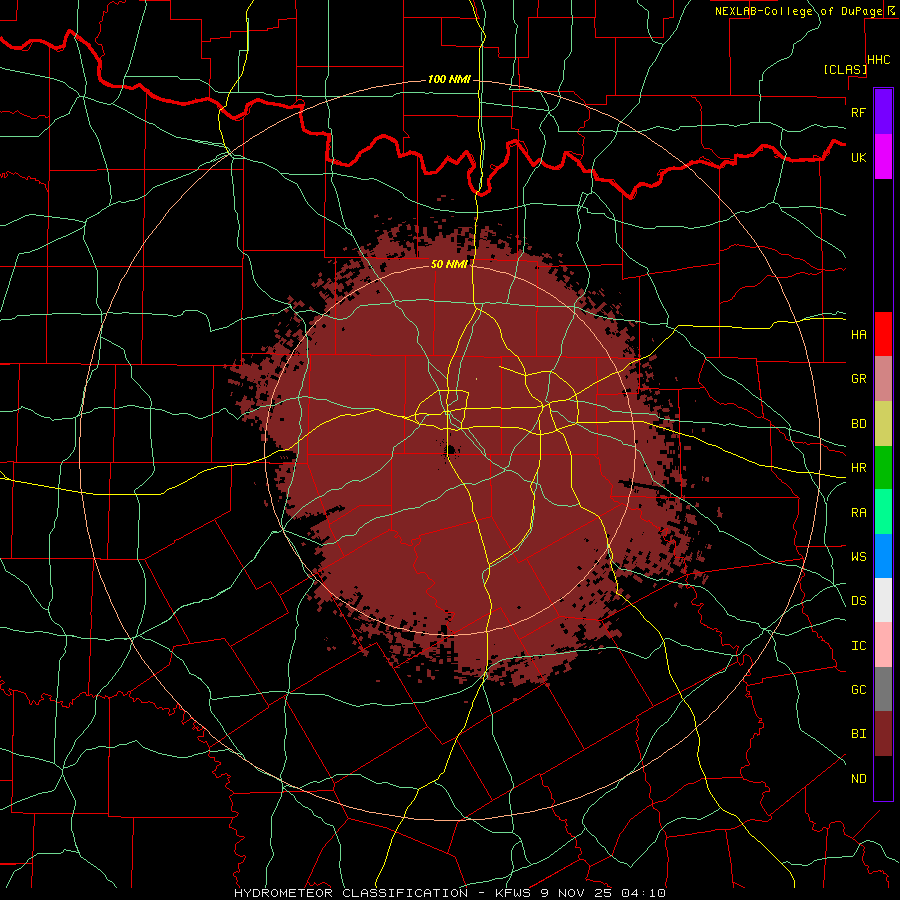Click the RF purple legend swatch

click(x=883, y=112)
